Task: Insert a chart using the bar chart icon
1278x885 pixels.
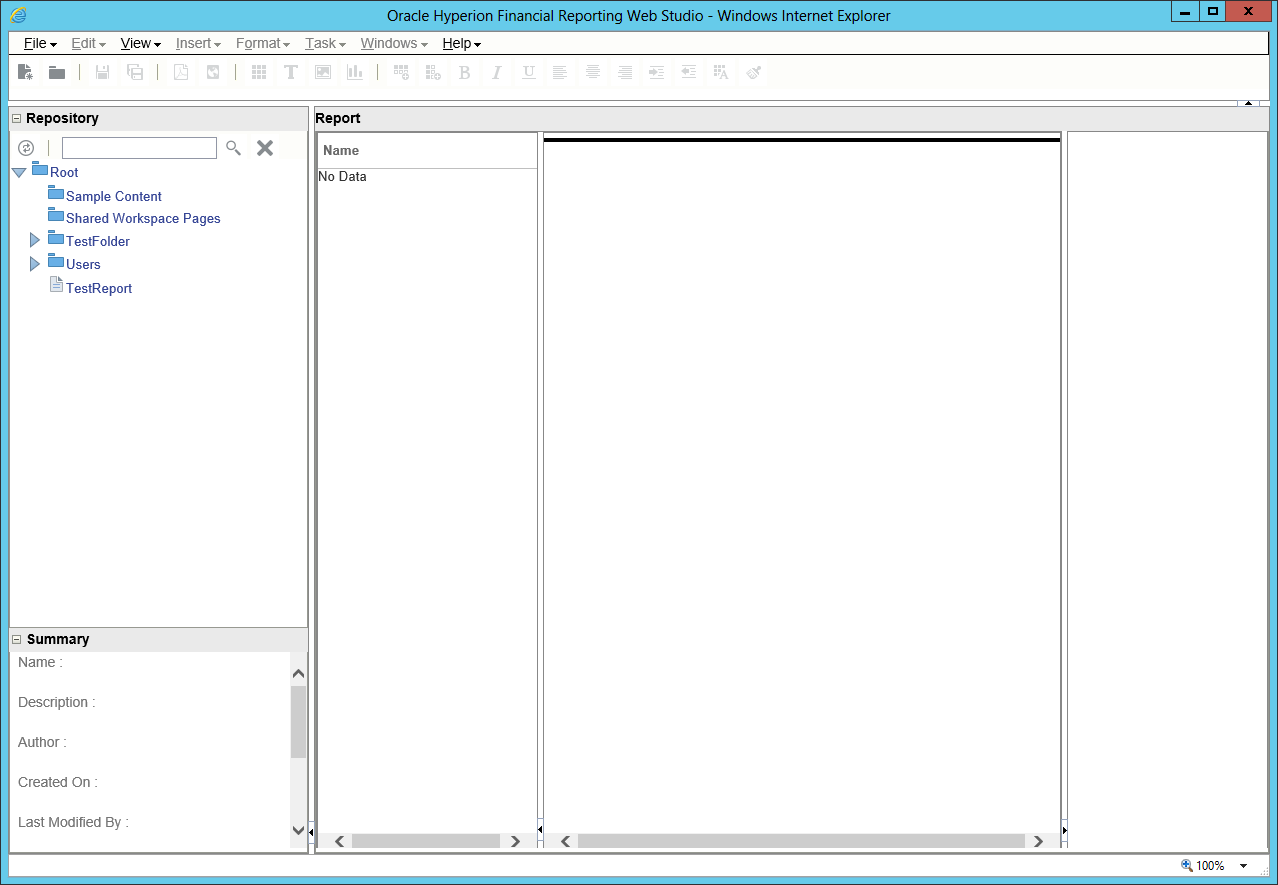Action: click(355, 72)
